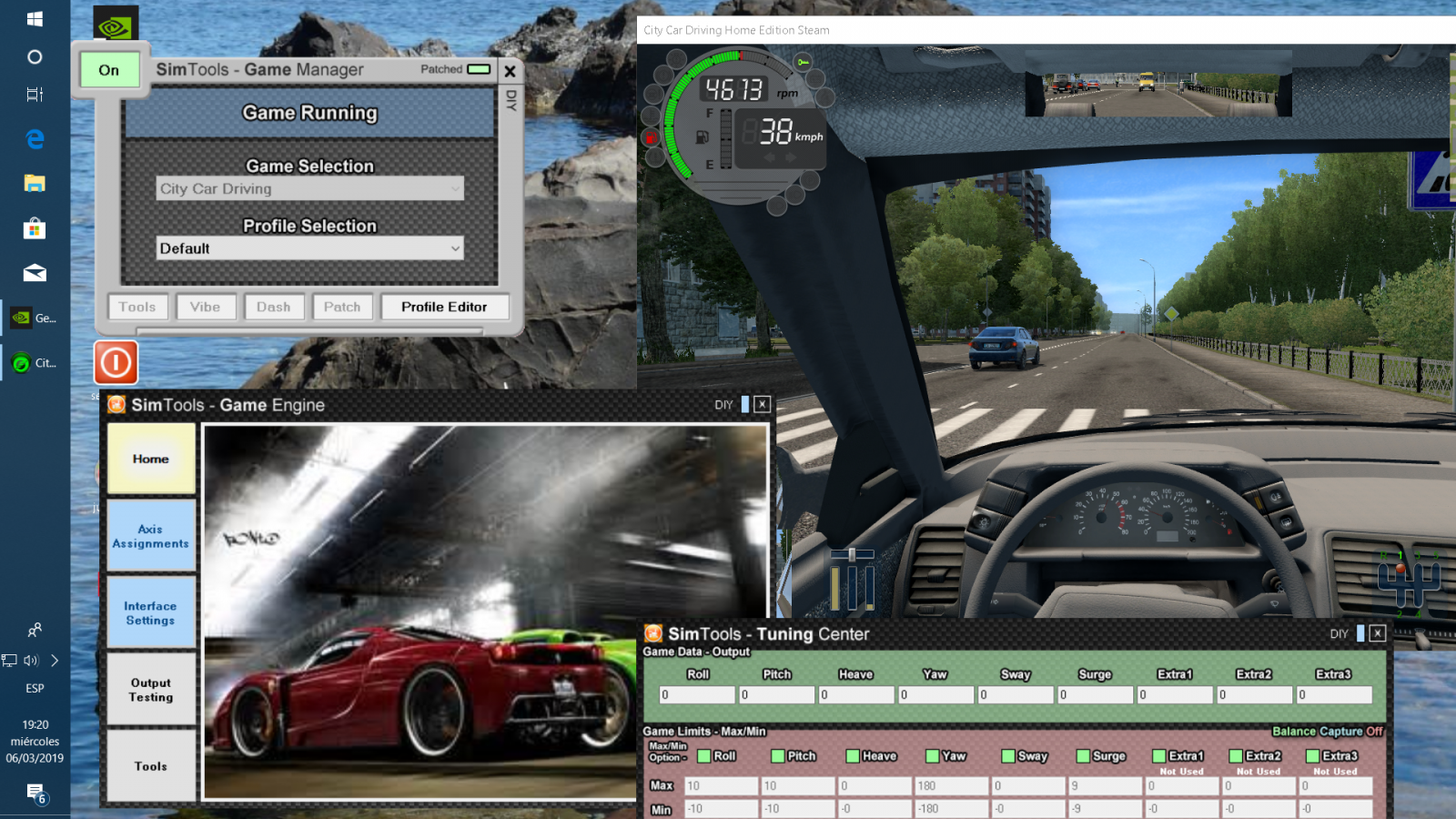Click the Roll output value field
Image resolution: width=1456 pixels, height=819 pixels.
point(697,694)
